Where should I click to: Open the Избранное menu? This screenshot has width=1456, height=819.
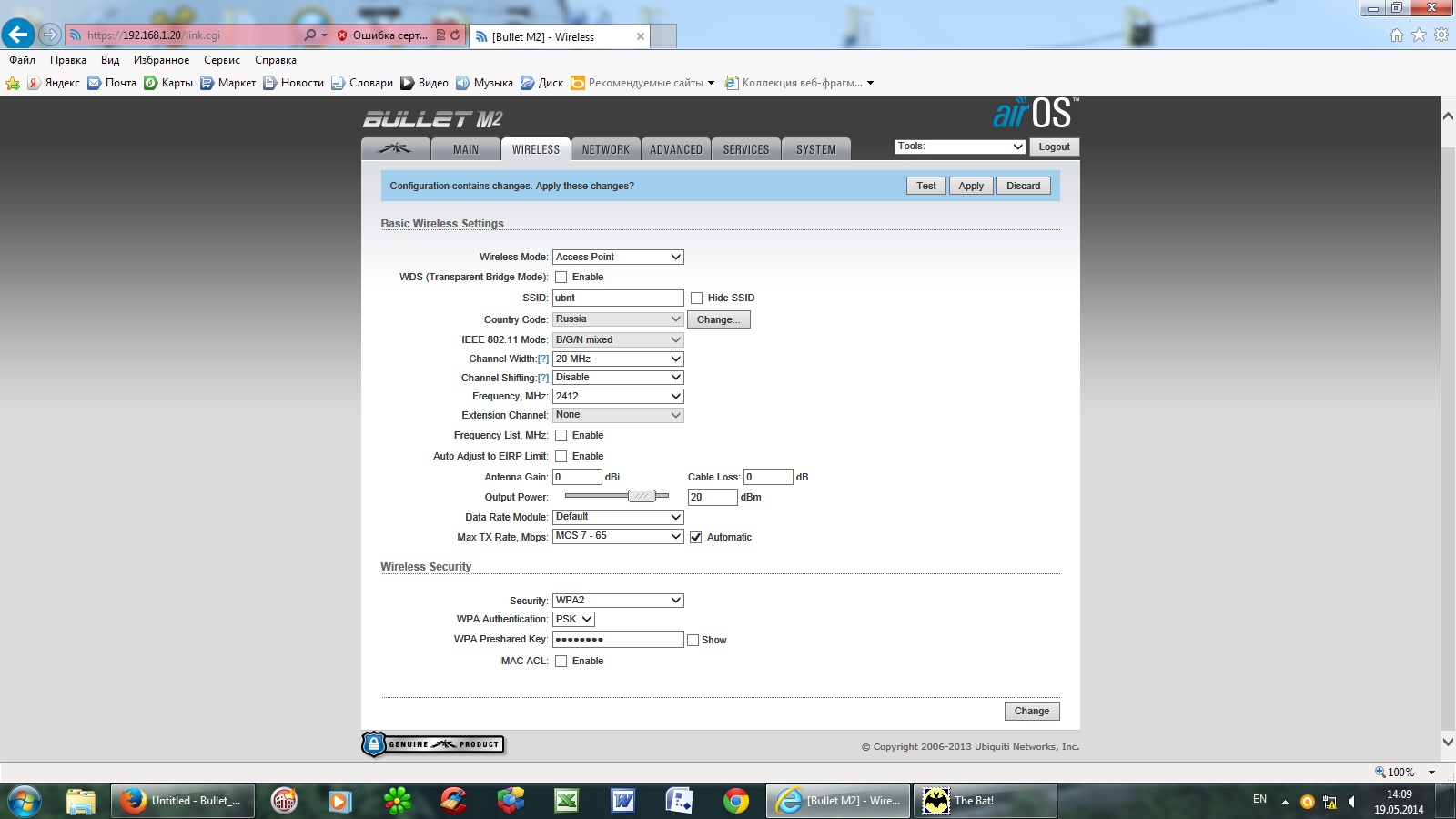click(x=162, y=60)
